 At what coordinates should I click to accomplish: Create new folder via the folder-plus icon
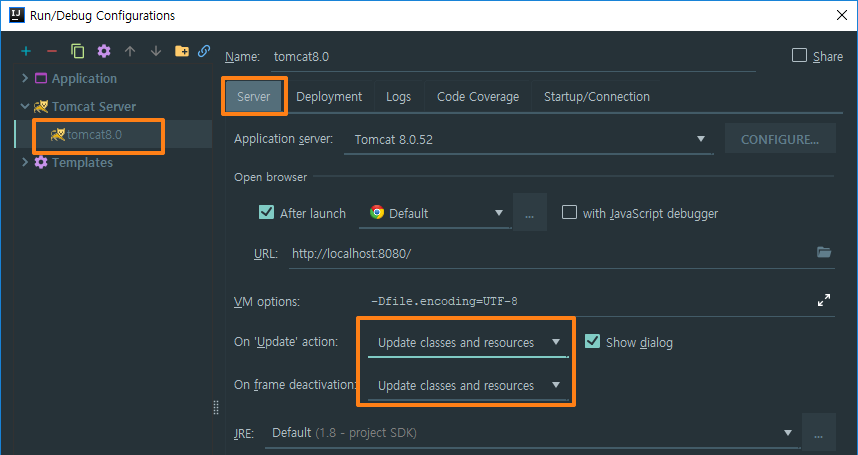(182, 51)
